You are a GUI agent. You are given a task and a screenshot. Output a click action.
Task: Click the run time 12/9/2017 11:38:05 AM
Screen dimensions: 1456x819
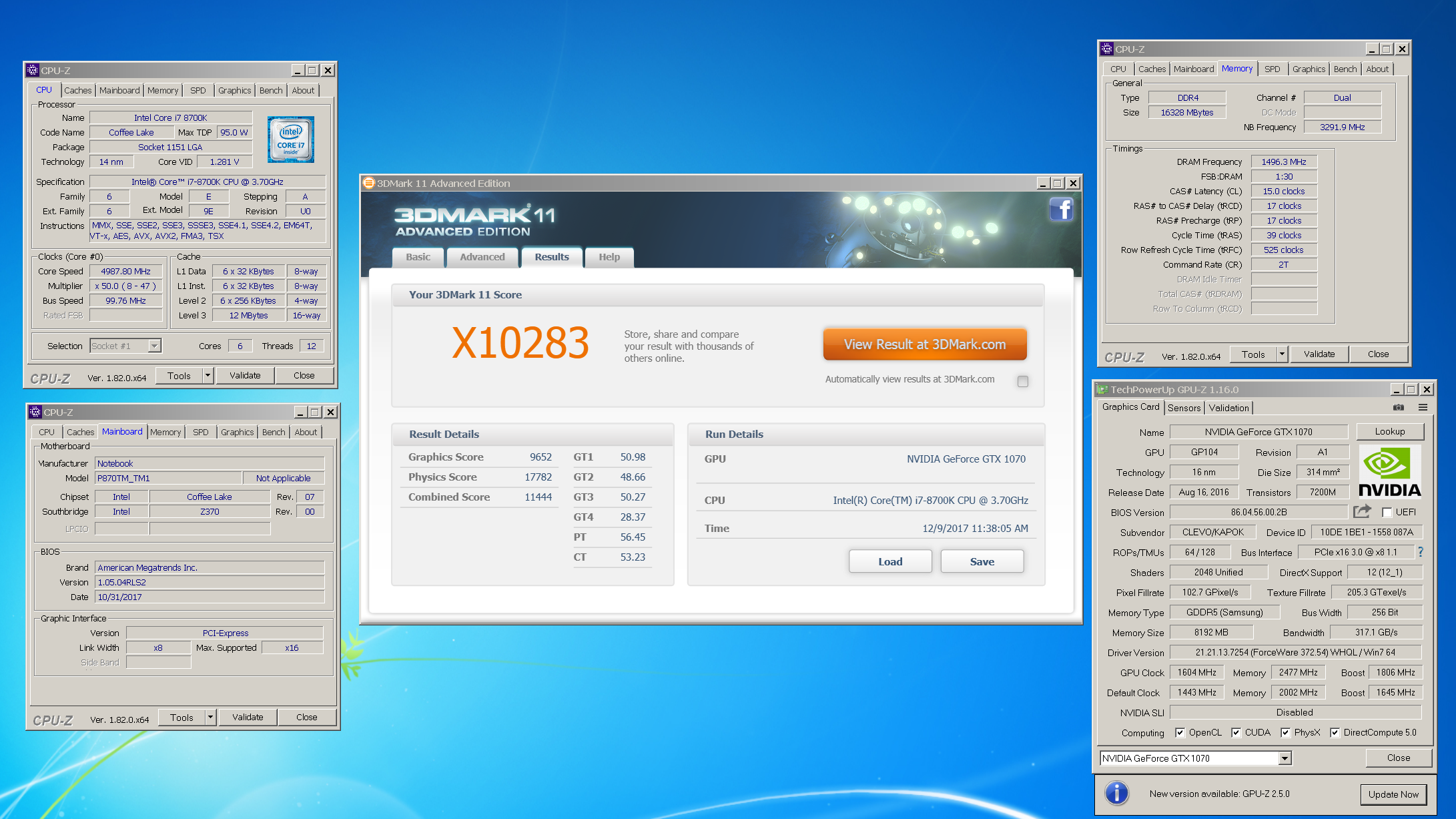(975, 528)
